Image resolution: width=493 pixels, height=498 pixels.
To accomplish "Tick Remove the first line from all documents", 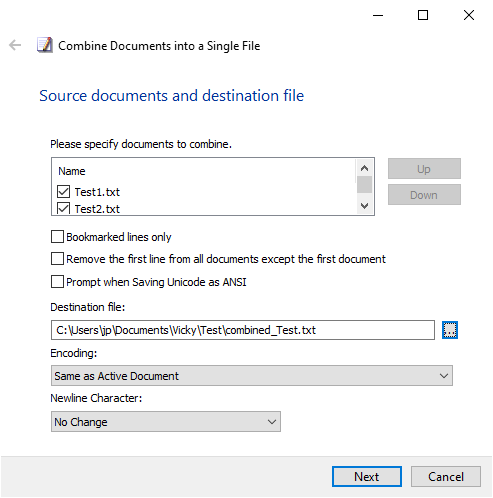I will 57,259.
